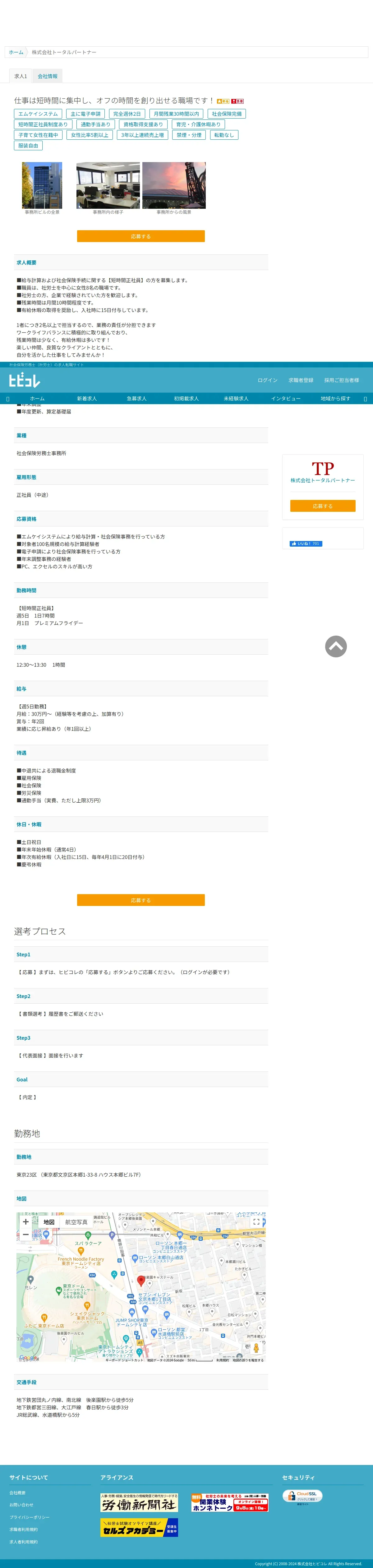The height and width of the screenshot is (1568, 373).
Task: Open the 事務所内の様子 photo
Action: coord(108,185)
